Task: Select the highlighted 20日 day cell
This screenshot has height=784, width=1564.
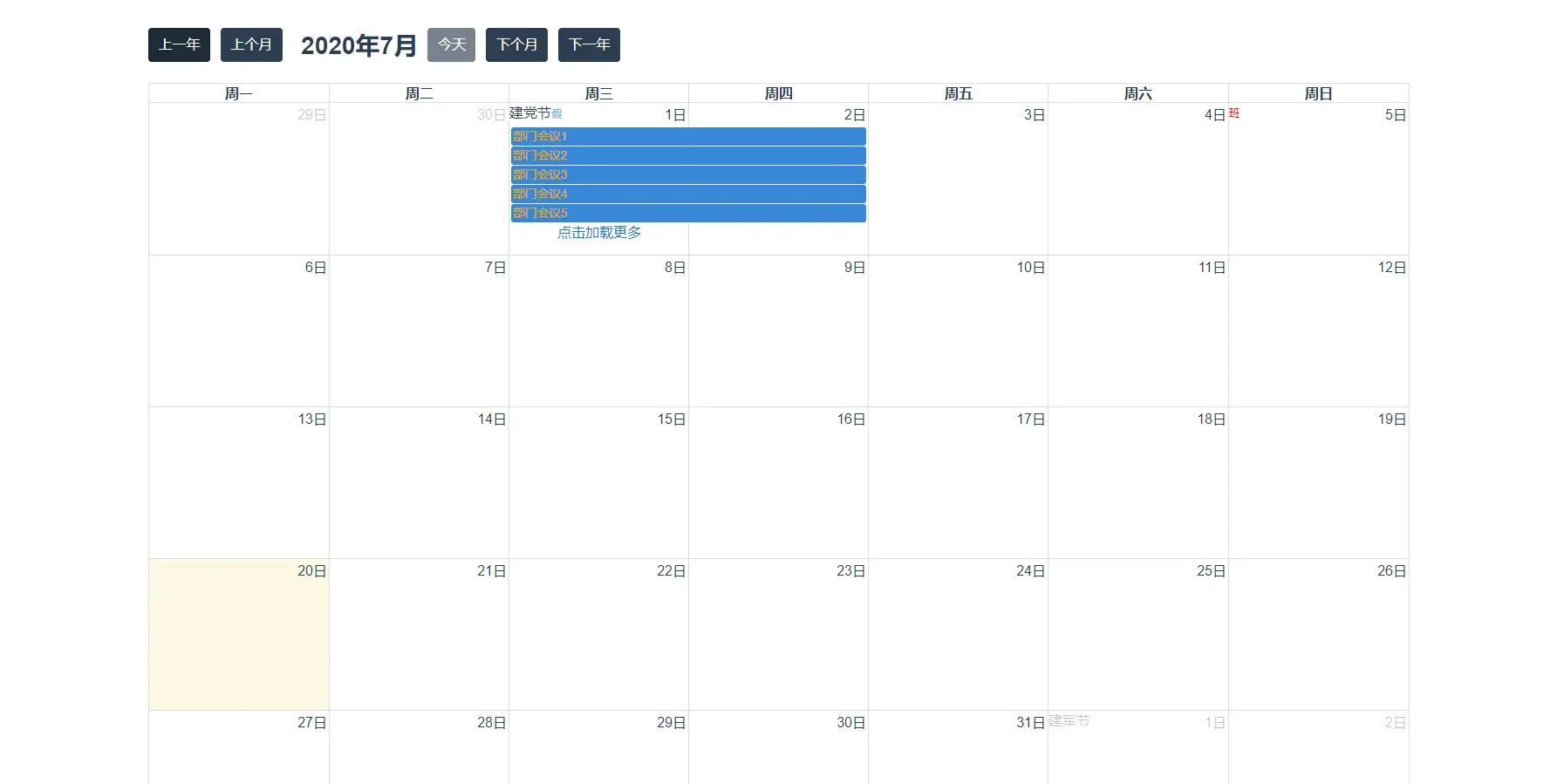Action: coord(238,634)
